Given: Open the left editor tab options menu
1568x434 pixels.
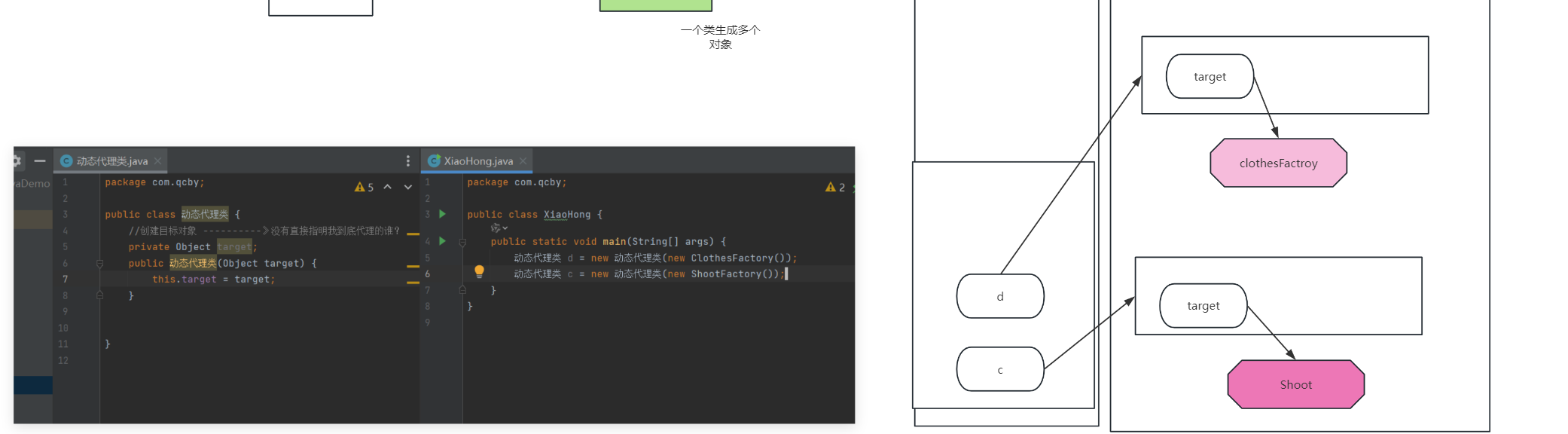Looking at the screenshot, I should pyautogui.click(x=408, y=161).
